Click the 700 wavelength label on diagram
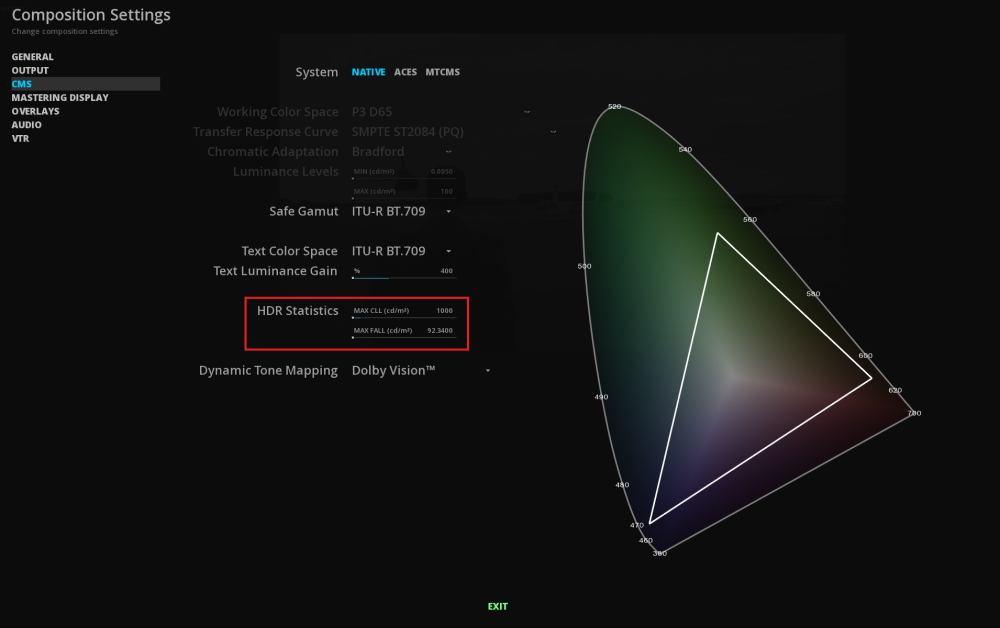The height and width of the screenshot is (628, 1000). point(914,413)
